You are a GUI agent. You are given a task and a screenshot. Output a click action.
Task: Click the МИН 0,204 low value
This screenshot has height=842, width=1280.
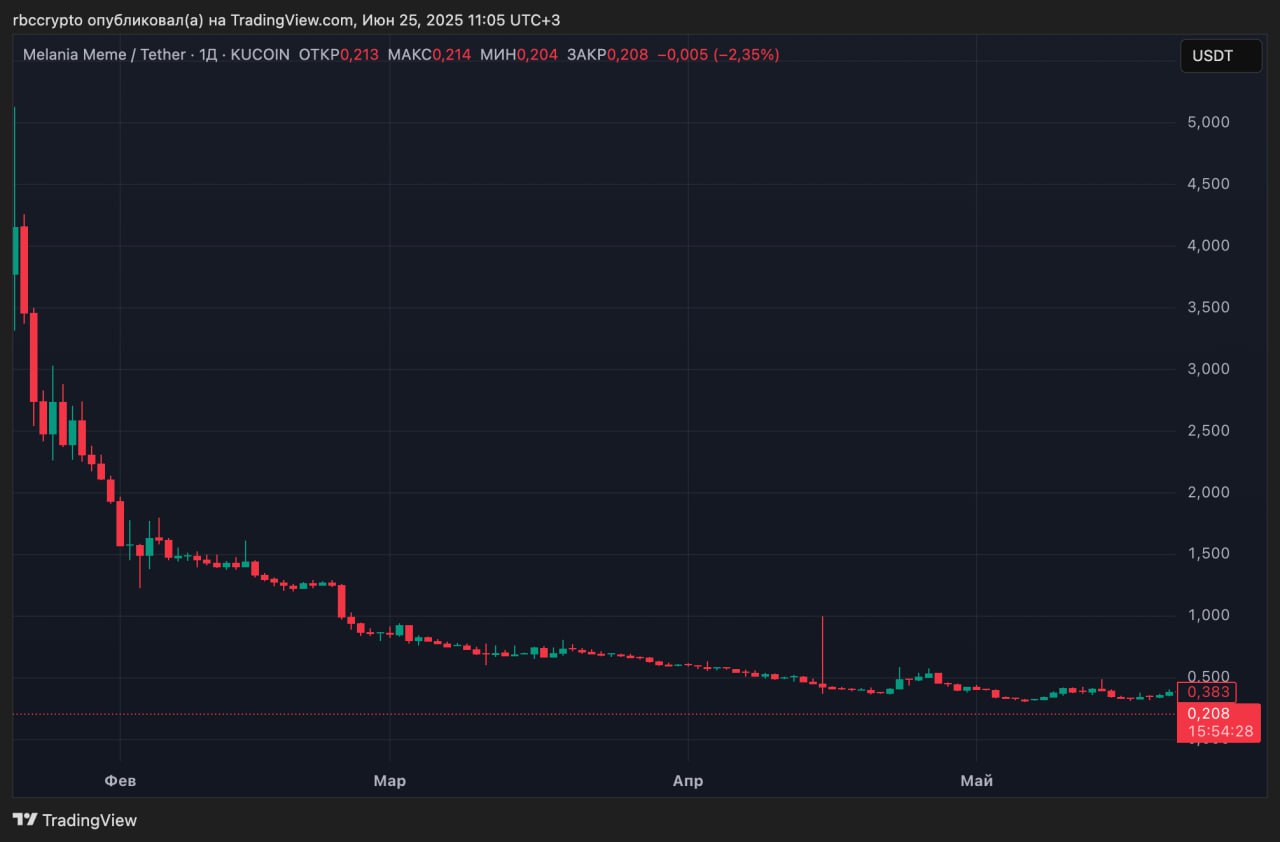(519, 55)
